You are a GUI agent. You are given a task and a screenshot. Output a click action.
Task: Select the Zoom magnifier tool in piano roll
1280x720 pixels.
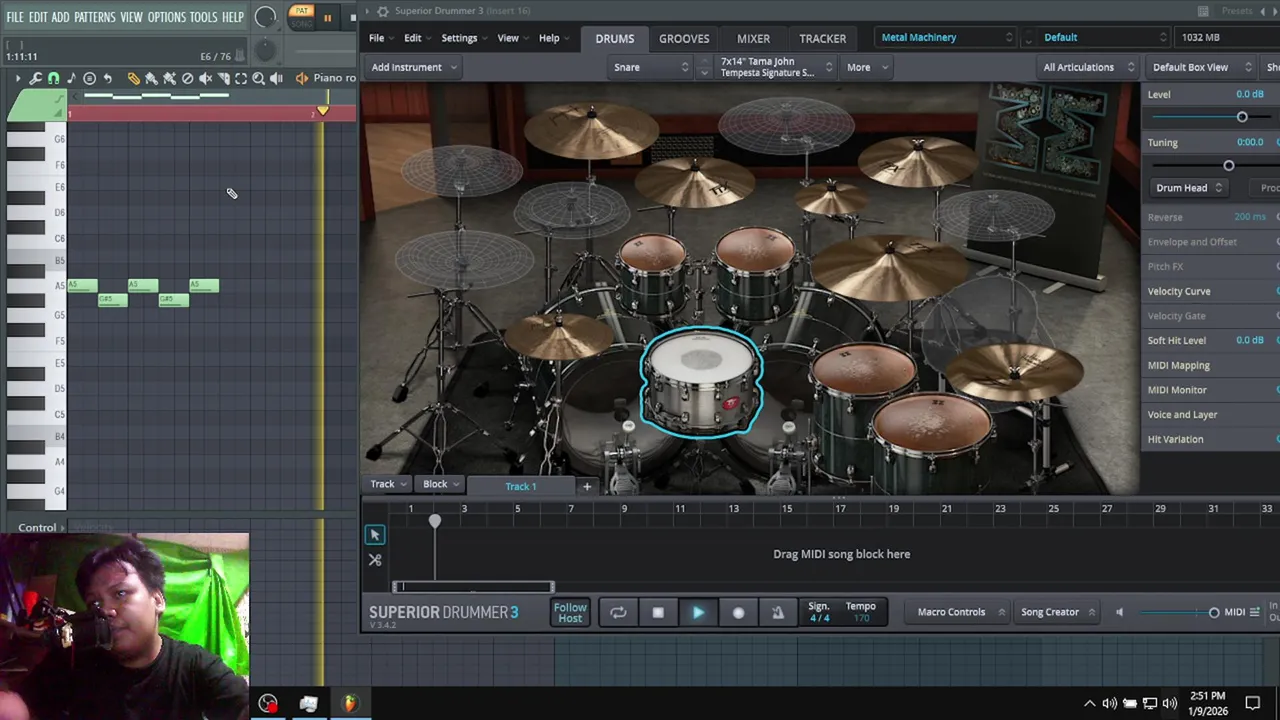(x=258, y=78)
